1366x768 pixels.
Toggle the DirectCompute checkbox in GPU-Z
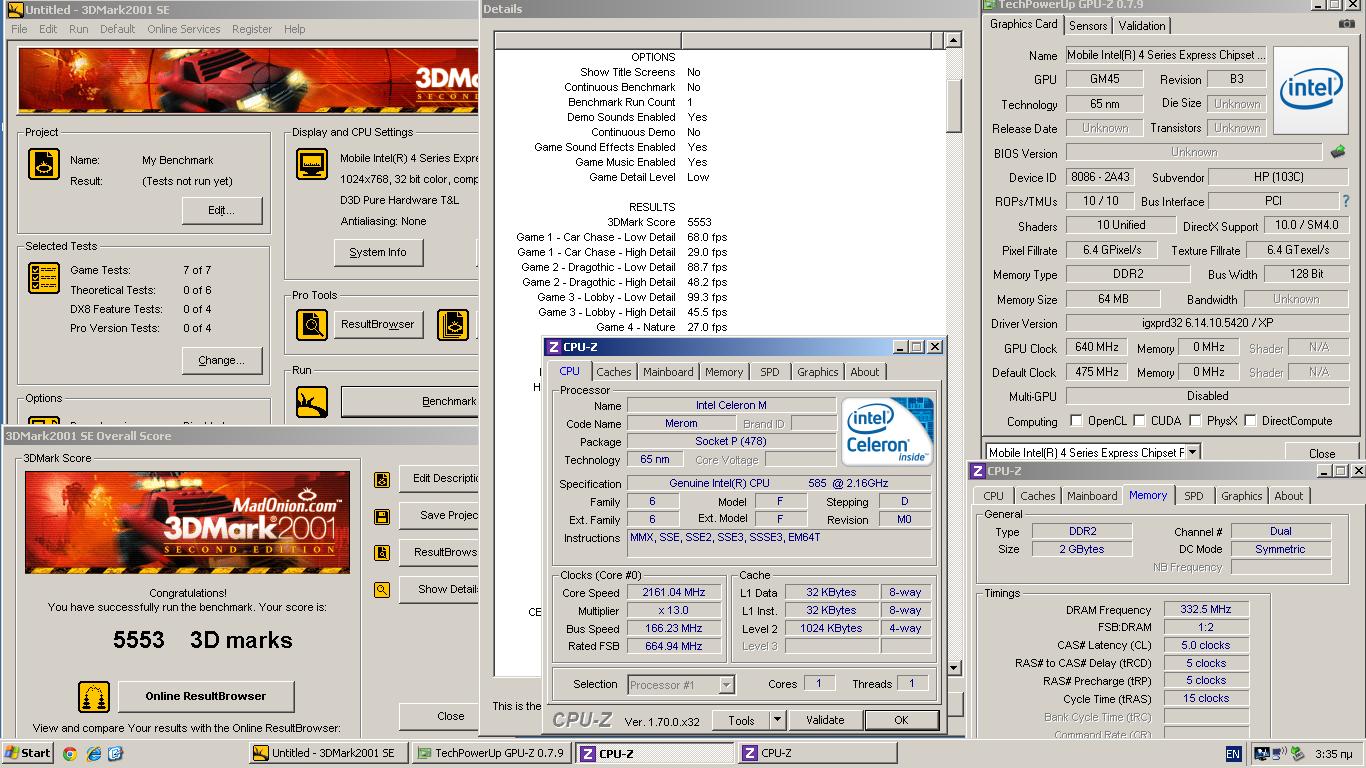[x=1250, y=421]
